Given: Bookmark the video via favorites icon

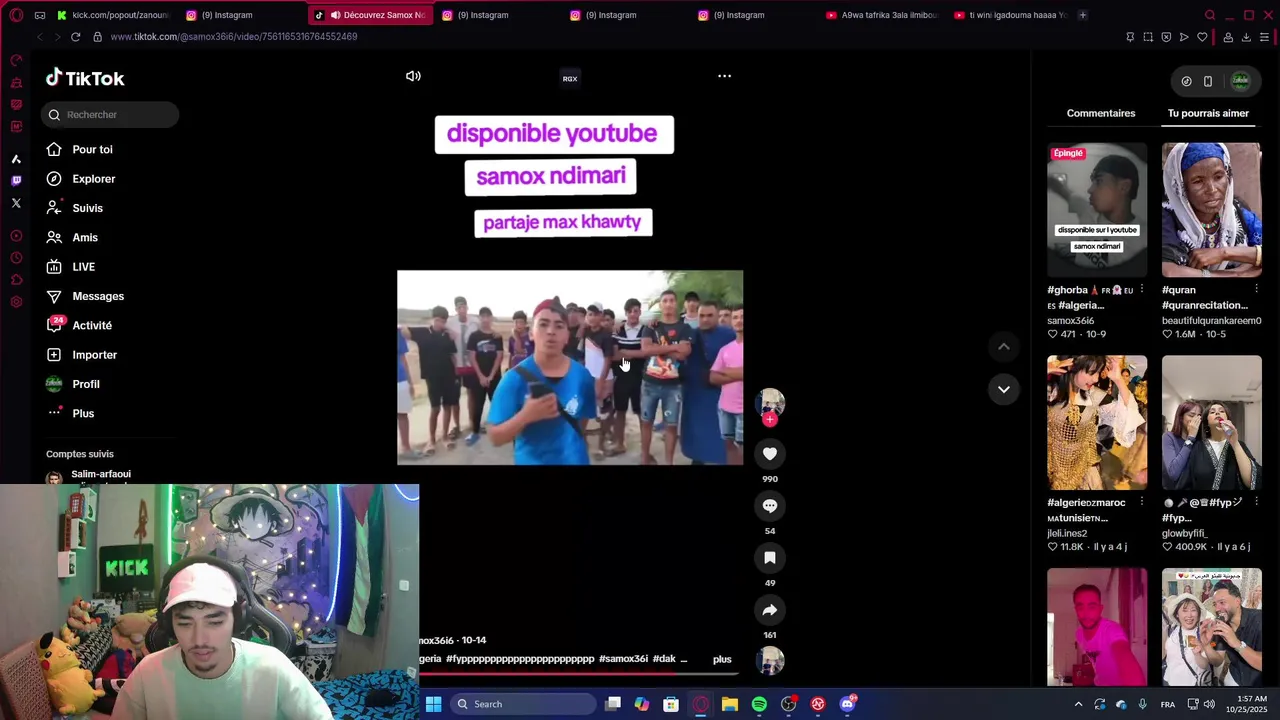Looking at the screenshot, I should pyautogui.click(x=770, y=558).
